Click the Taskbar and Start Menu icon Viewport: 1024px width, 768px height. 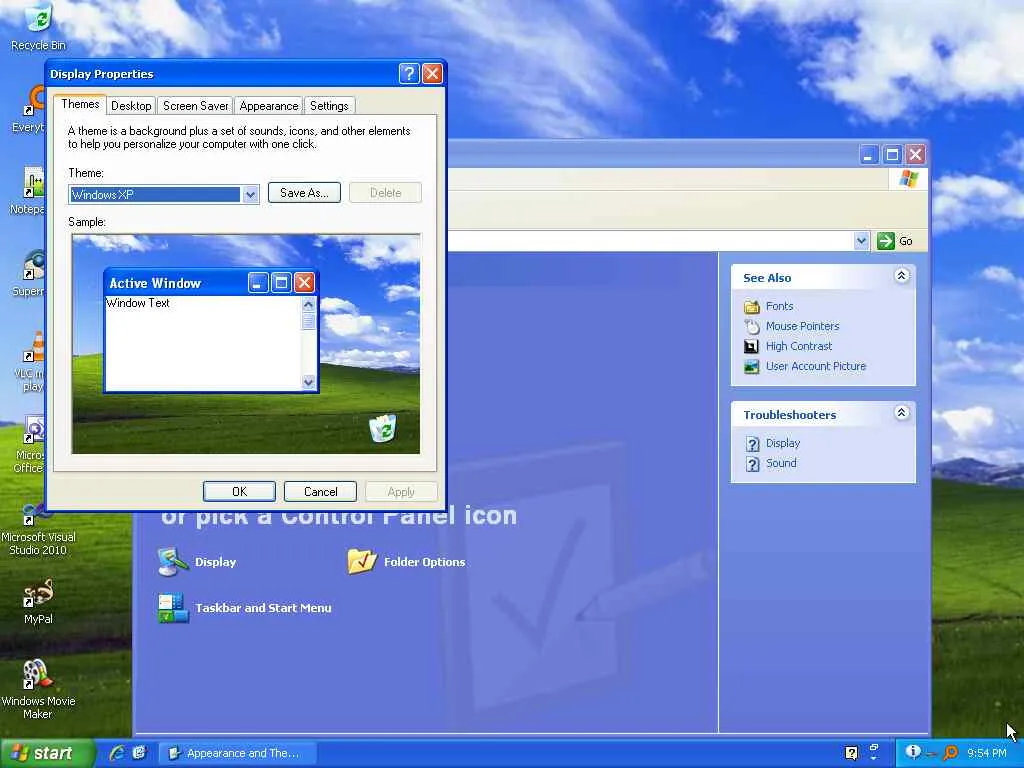click(x=173, y=608)
